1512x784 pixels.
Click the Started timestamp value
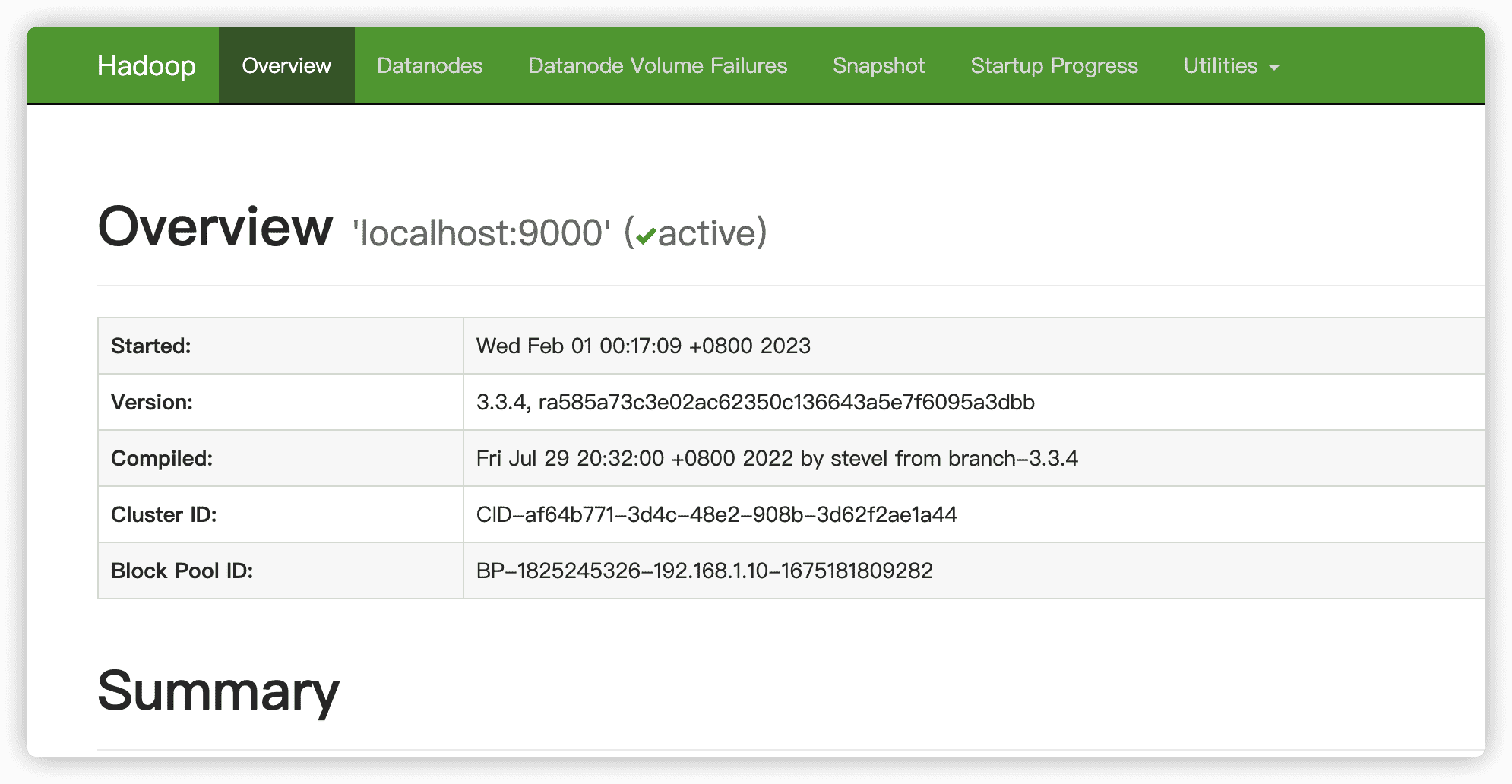tap(644, 346)
